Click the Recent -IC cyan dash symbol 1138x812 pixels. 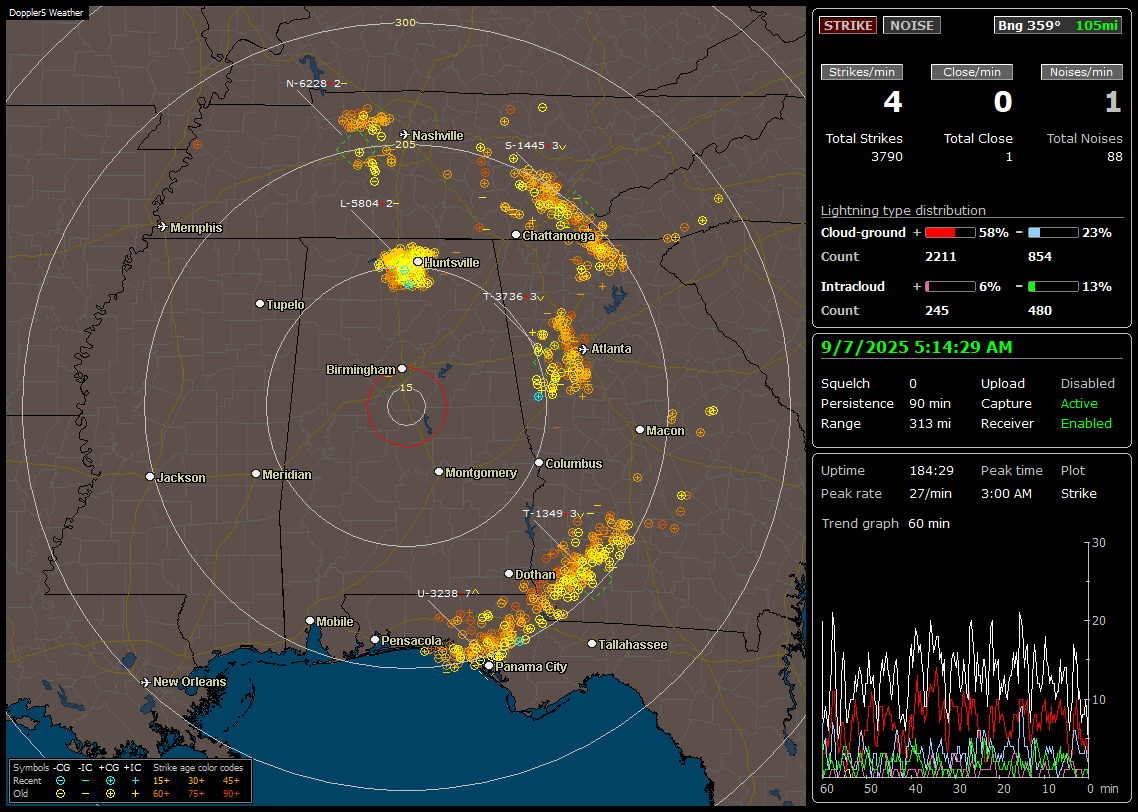(86, 781)
